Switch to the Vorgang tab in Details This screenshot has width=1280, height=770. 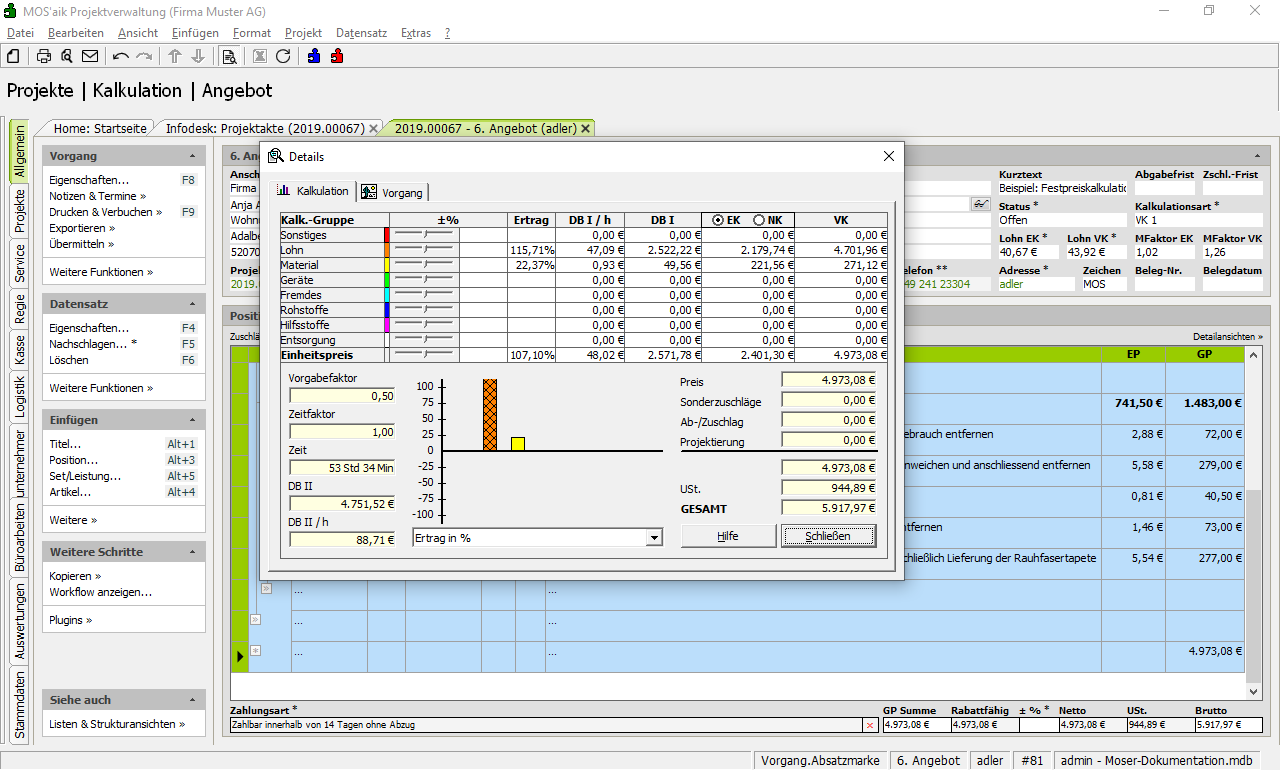click(x=392, y=192)
